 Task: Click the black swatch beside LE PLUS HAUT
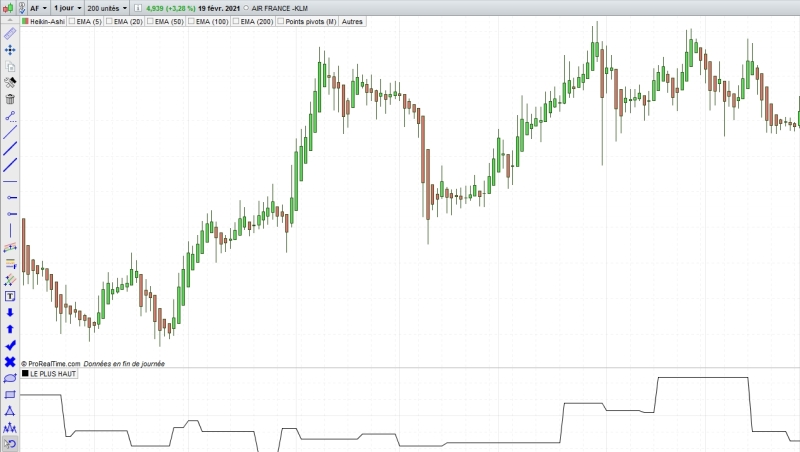tap(25, 373)
